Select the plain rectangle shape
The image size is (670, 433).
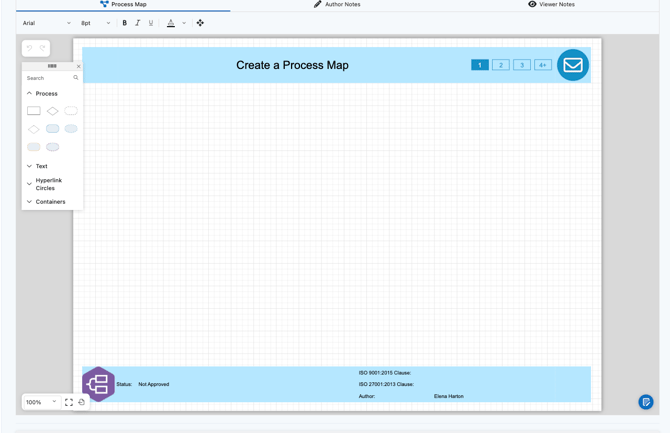(34, 111)
